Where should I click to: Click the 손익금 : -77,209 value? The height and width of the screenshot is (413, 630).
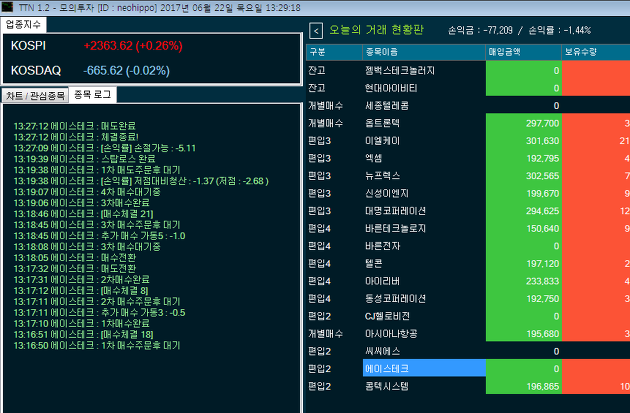tap(480, 31)
